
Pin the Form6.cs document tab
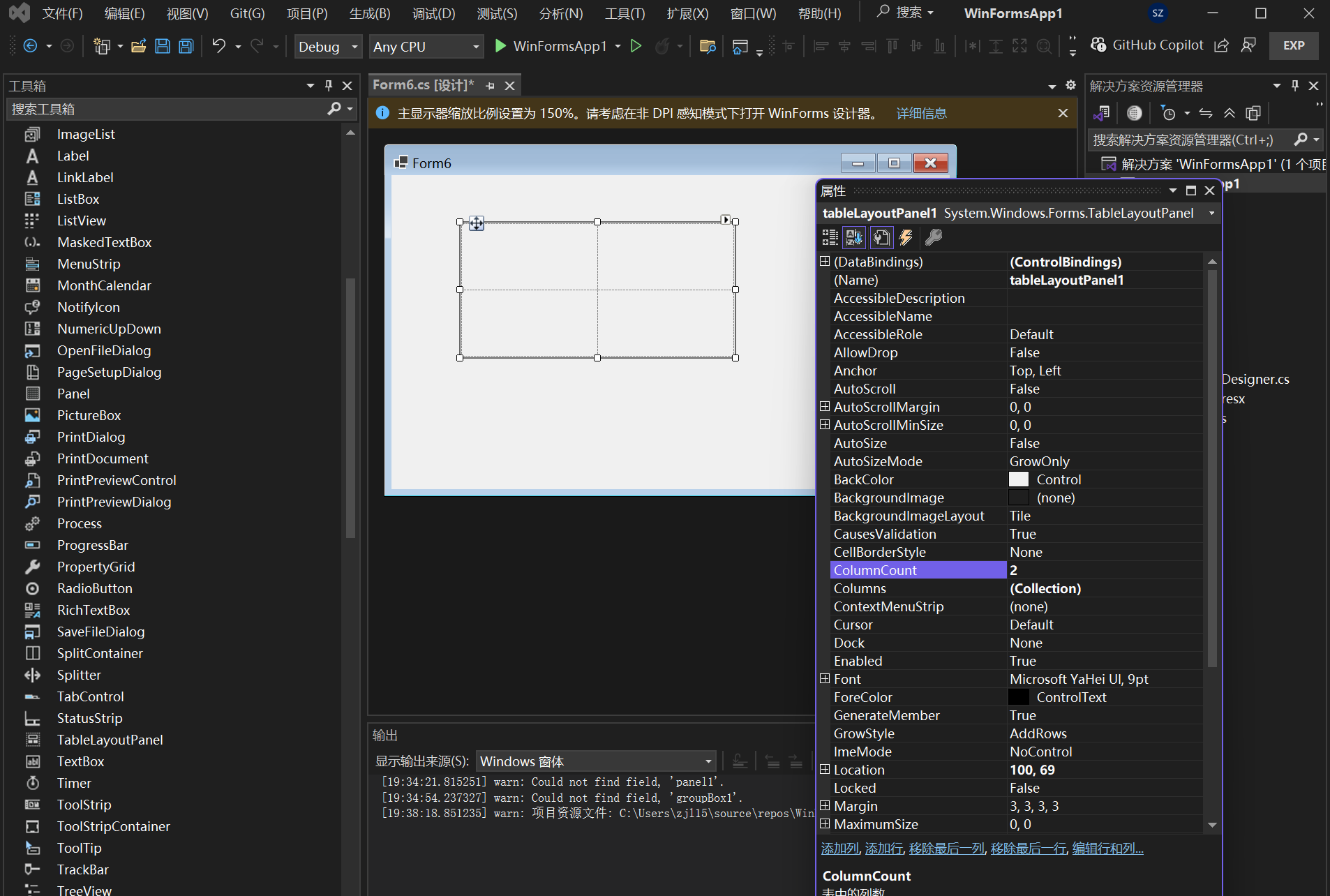point(491,85)
